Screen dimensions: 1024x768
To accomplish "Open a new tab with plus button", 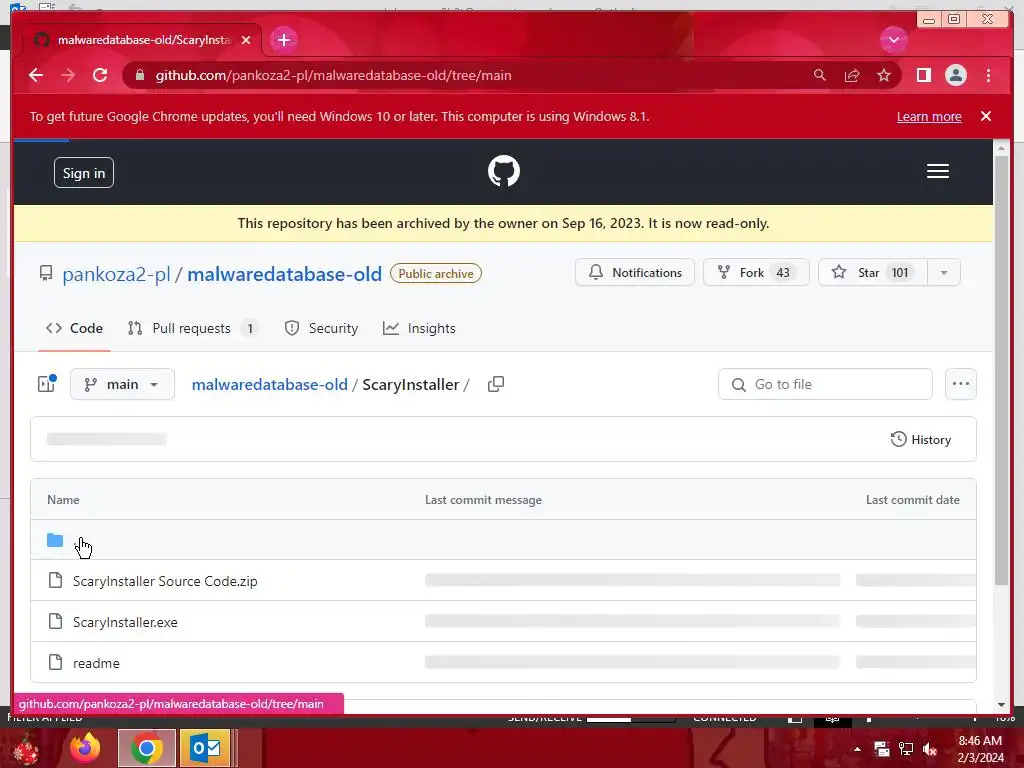I will coord(283,40).
